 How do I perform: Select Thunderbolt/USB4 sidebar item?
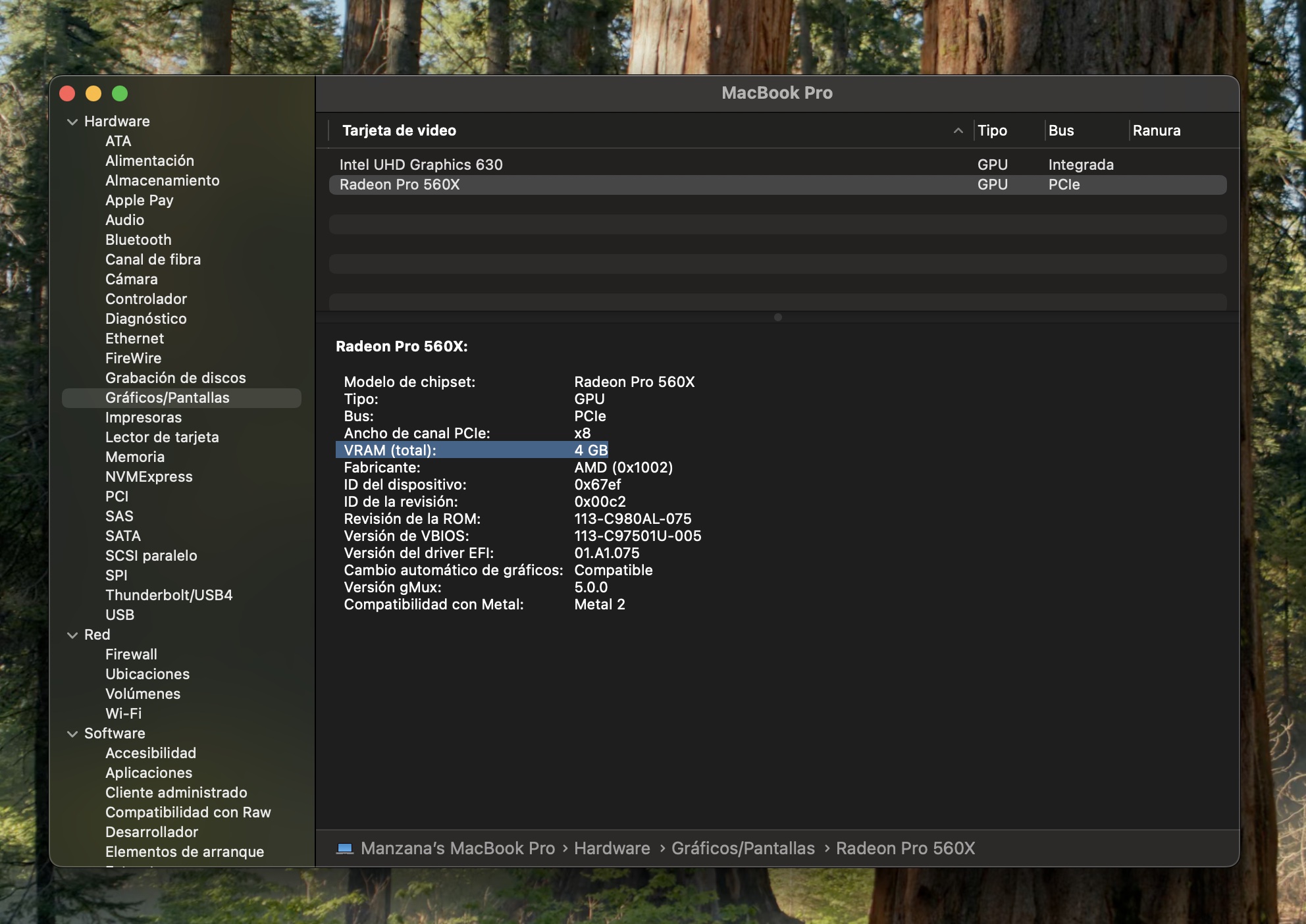(169, 595)
